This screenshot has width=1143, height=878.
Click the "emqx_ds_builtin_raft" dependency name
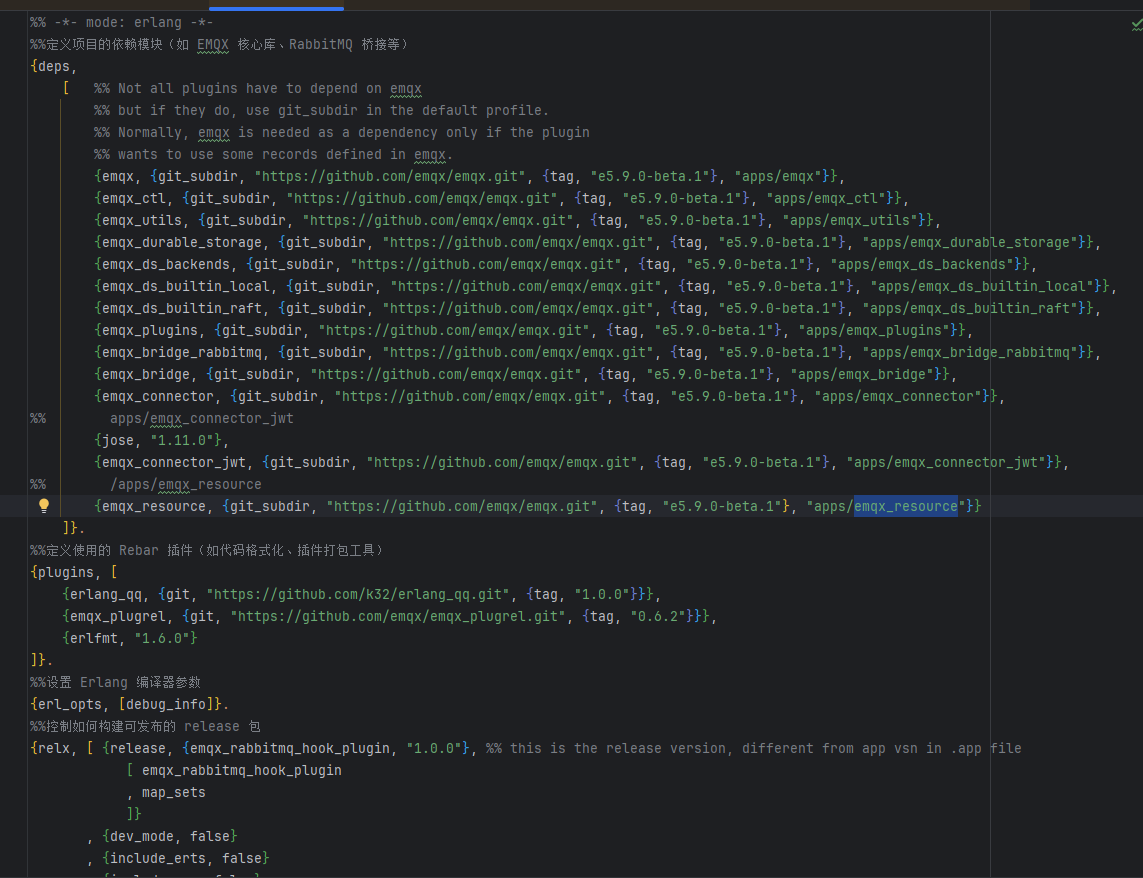[182, 308]
